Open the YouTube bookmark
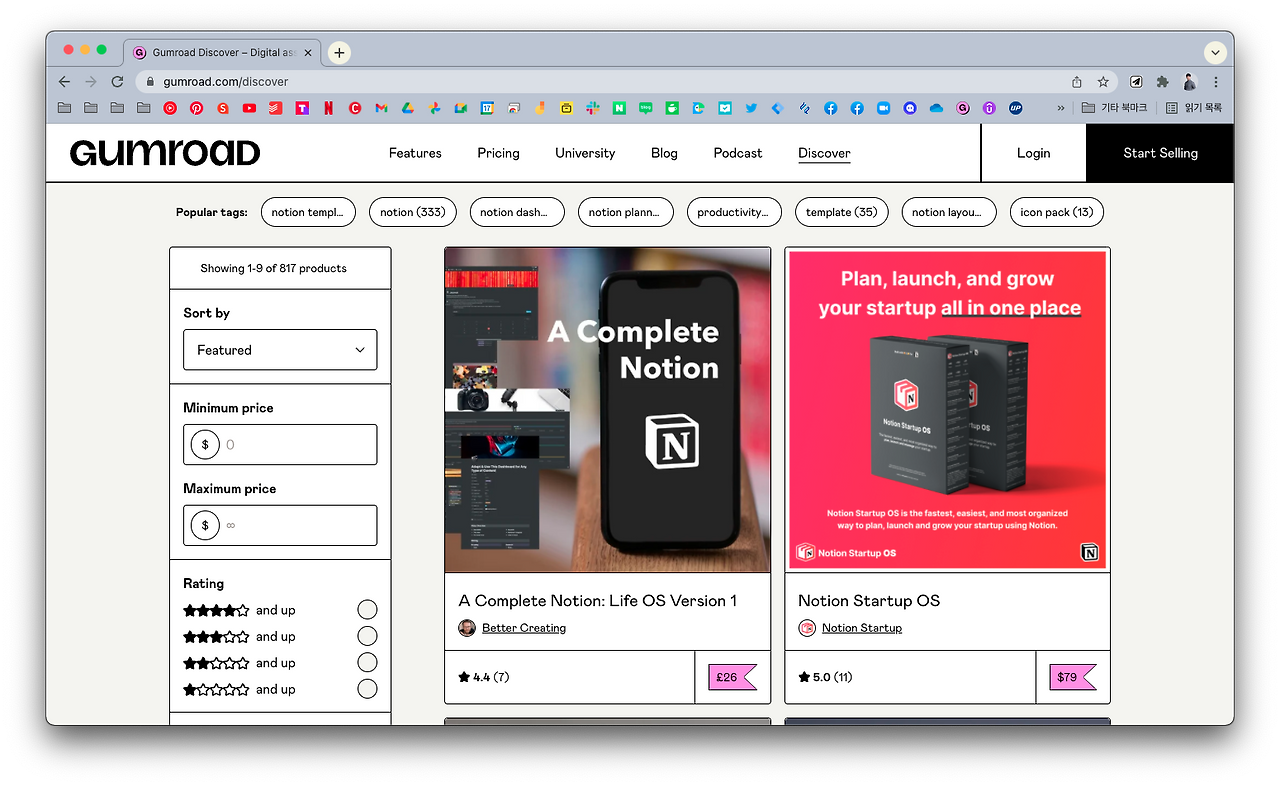1280x786 pixels. 249,108
